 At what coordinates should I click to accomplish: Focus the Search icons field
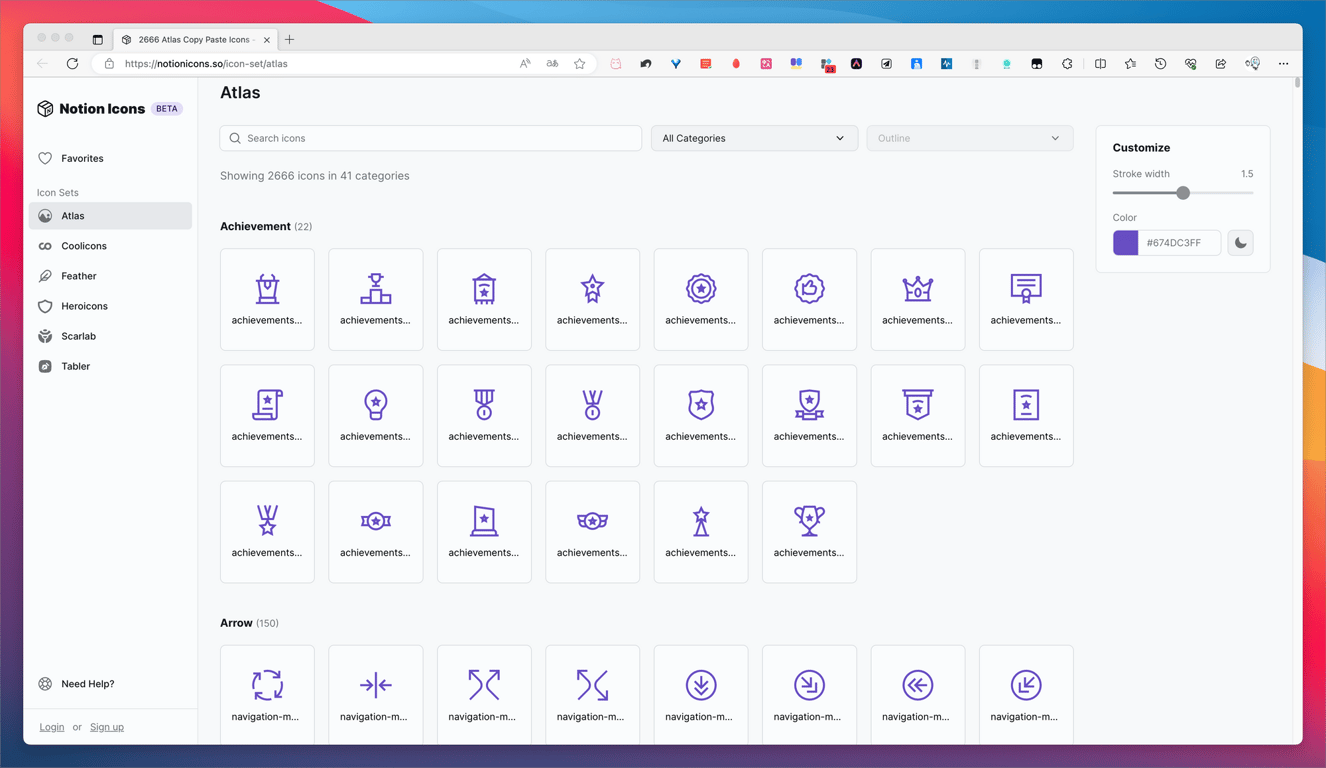(x=431, y=138)
